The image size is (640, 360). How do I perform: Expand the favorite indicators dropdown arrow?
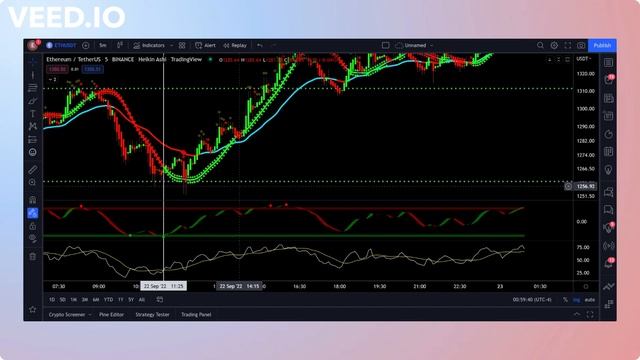(171, 45)
